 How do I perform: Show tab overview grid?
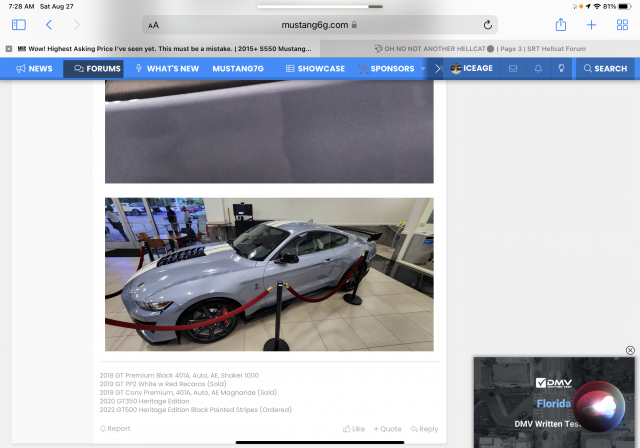(622, 24)
